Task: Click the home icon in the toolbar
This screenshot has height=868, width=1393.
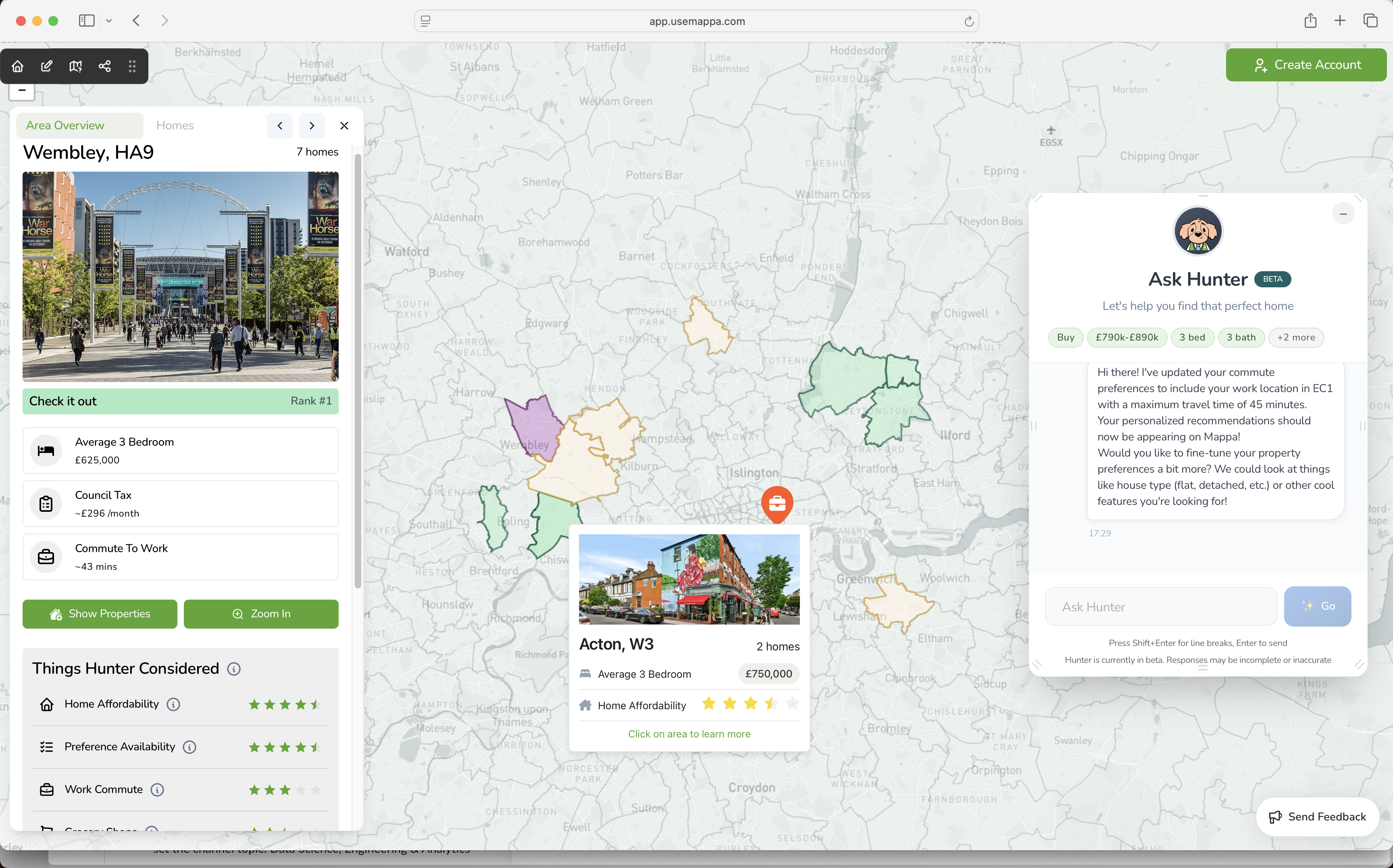Action: pos(18,66)
